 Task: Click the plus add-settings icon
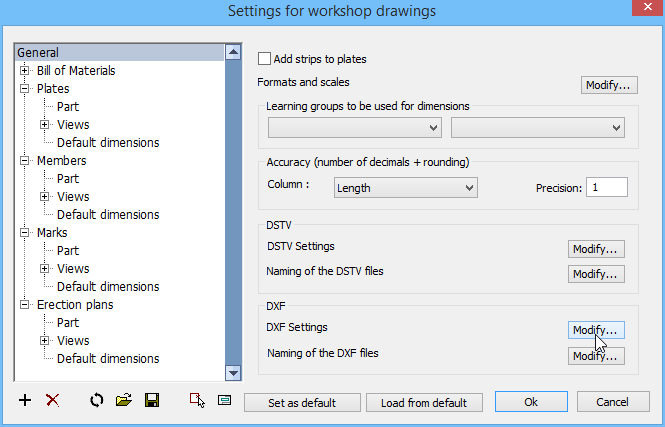(x=25, y=400)
